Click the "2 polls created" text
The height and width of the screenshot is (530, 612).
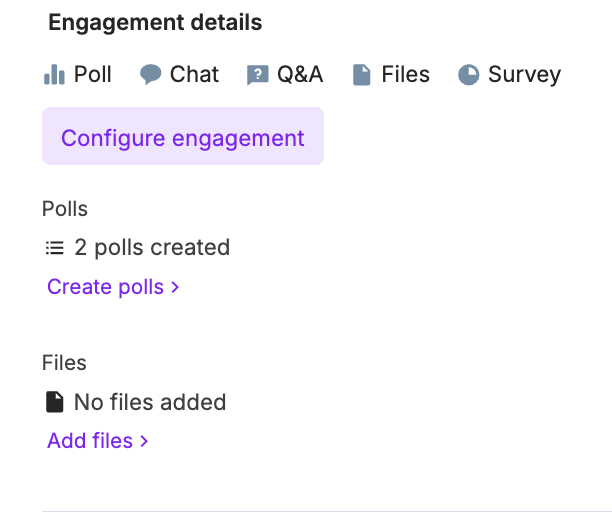152,247
